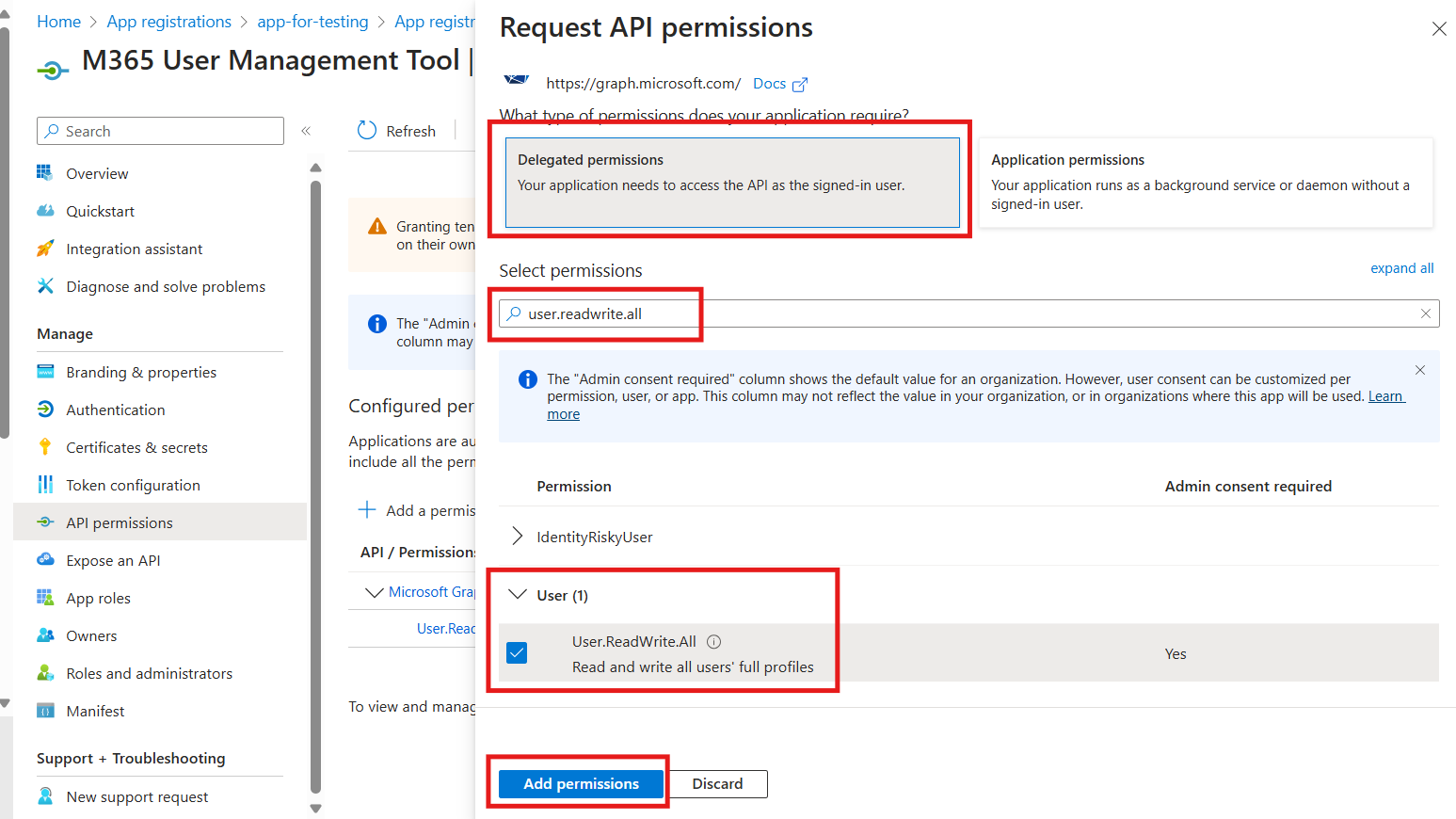Click the User.Read permission link in the background
The width and height of the screenshot is (1456, 819).
(x=446, y=628)
